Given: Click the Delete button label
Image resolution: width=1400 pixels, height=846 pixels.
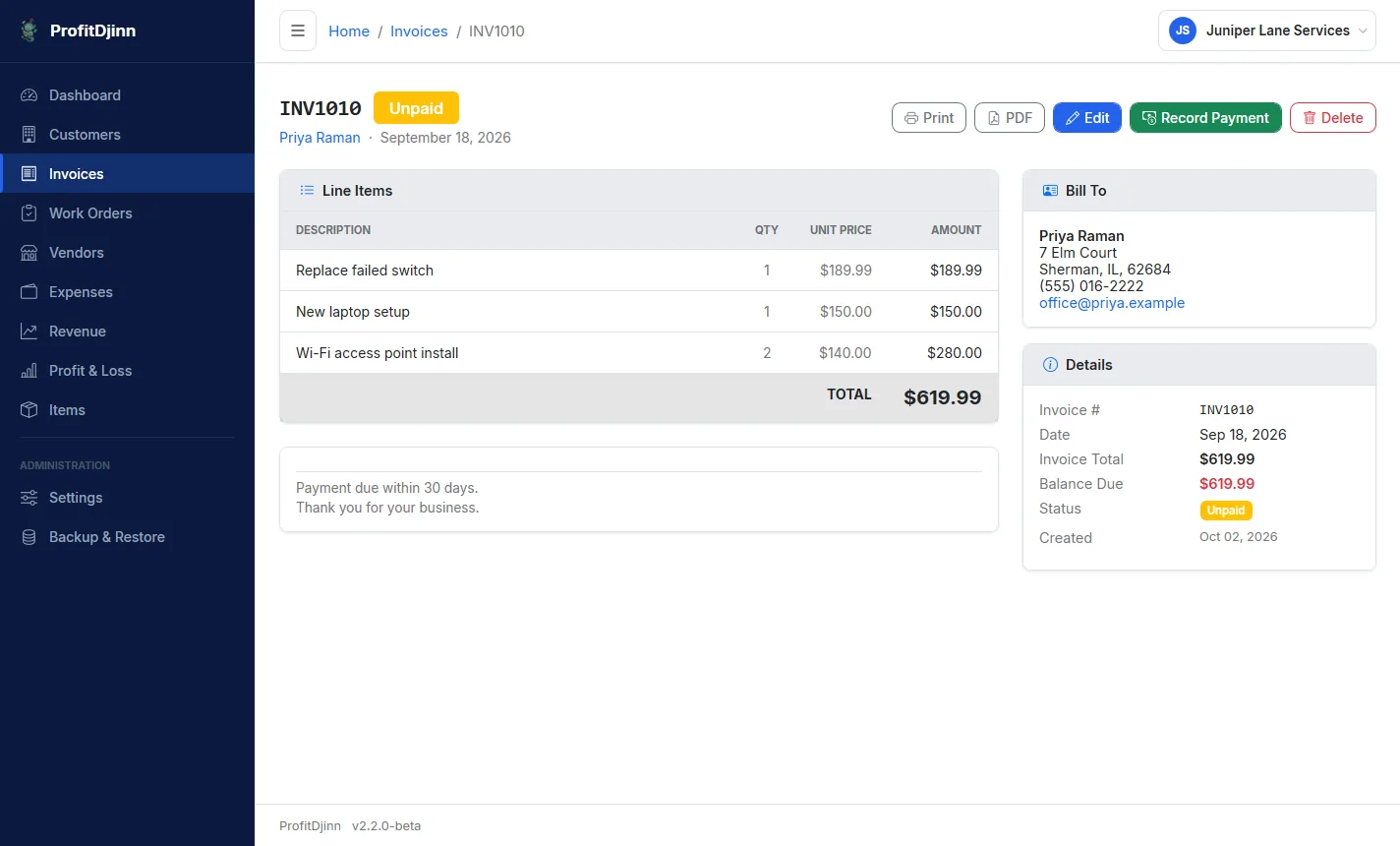Looking at the screenshot, I should (x=1342, y=118).
